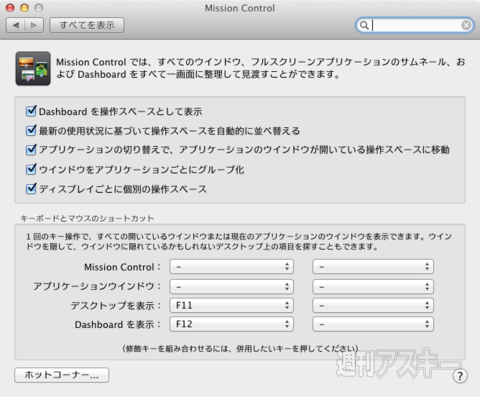Click the 'Dashboard を表示 :' label
This screenshot has width=480, height=397.
[118, 324]
